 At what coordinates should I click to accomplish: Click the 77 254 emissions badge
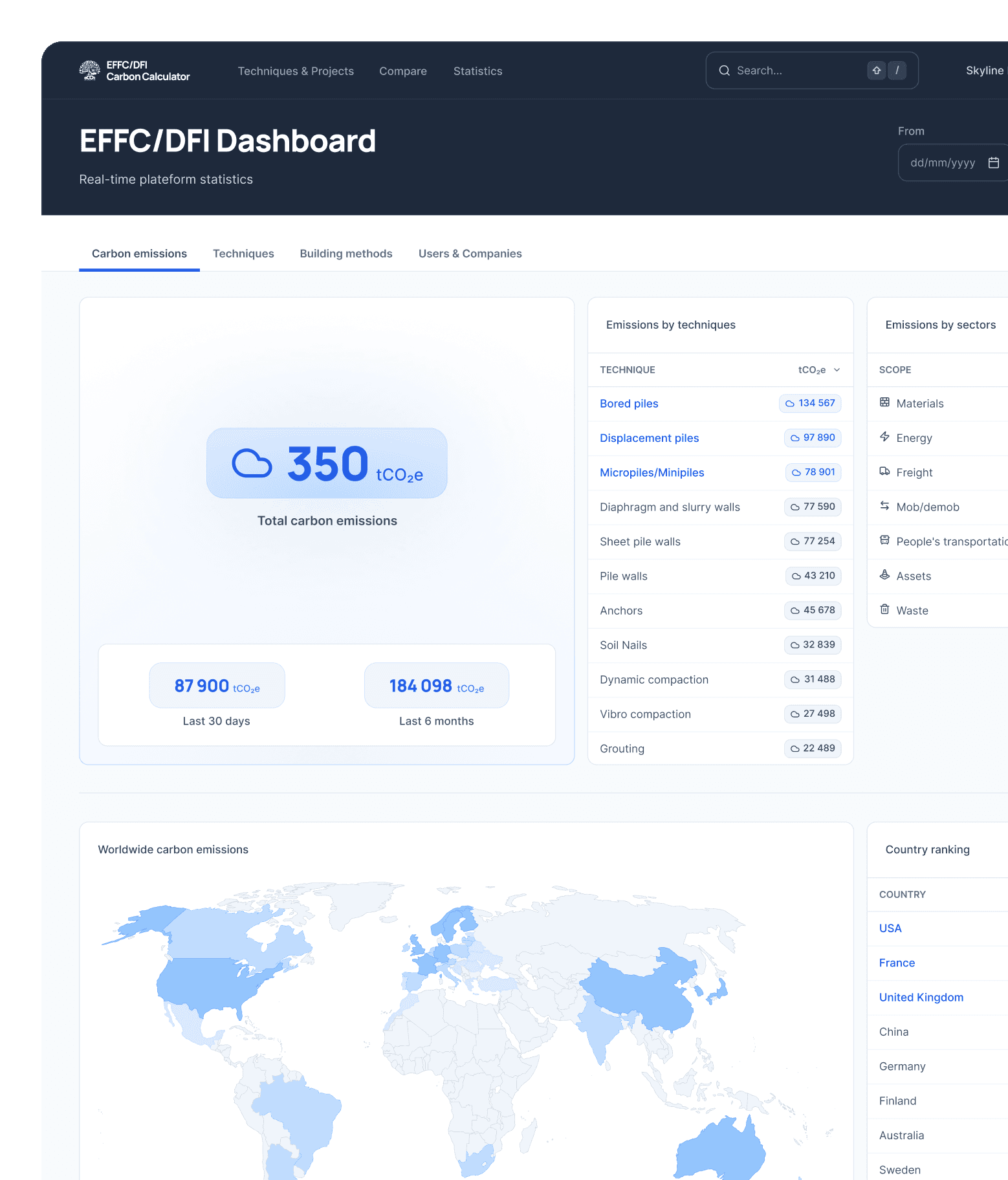click(x=813, y=541)
